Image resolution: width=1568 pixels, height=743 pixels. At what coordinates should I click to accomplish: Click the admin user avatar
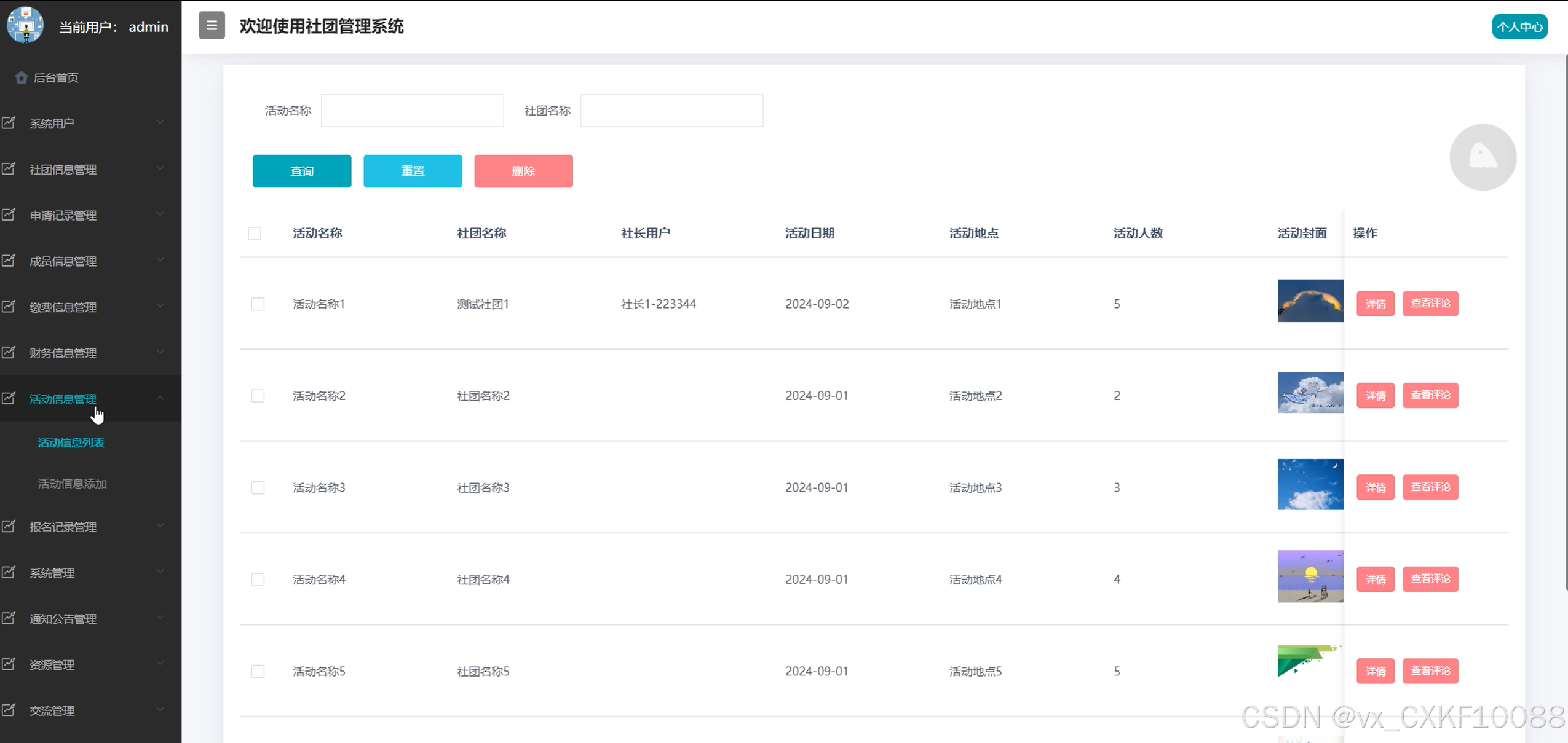(25, 25)
